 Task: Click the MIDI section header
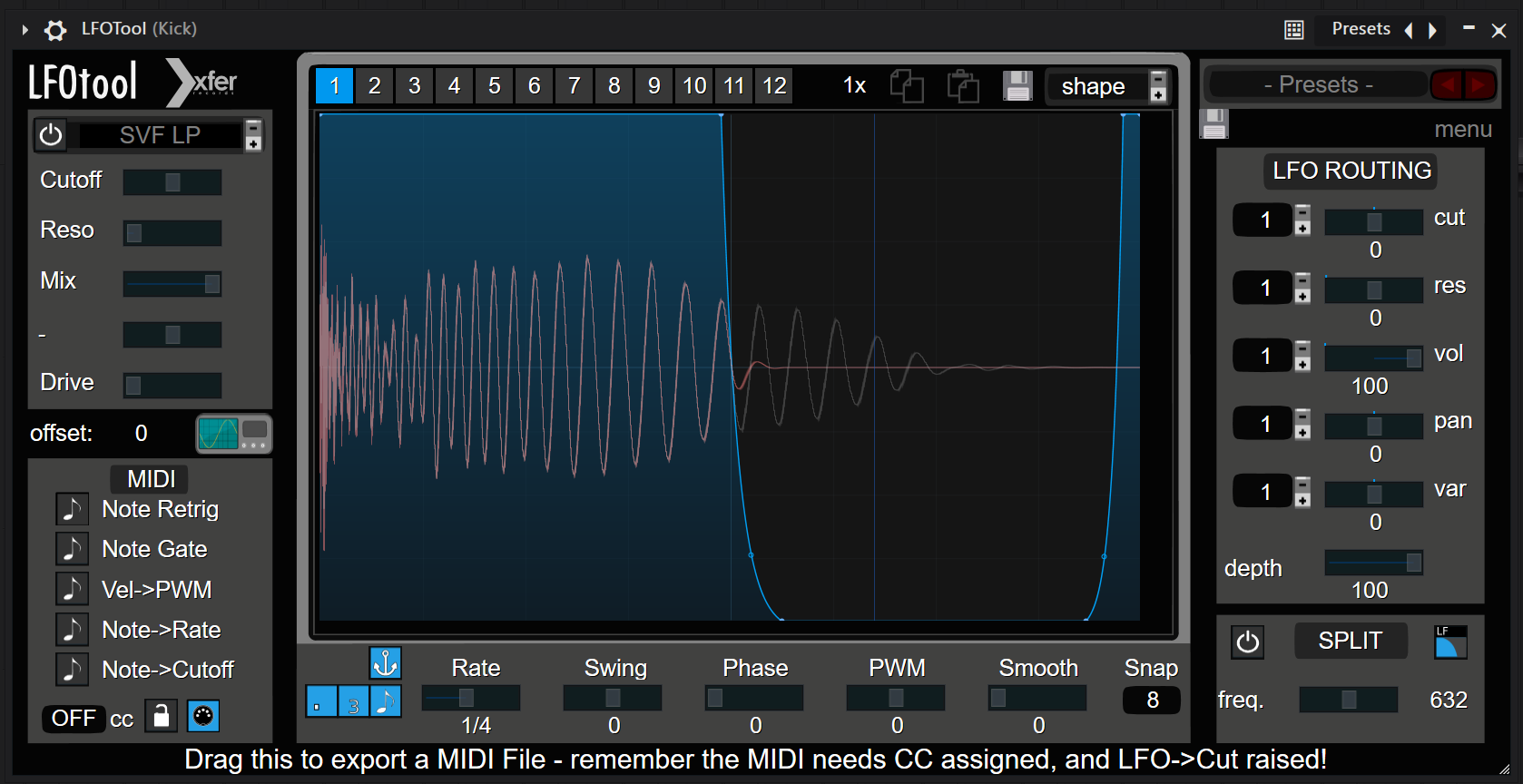click(x=152, y=478)
